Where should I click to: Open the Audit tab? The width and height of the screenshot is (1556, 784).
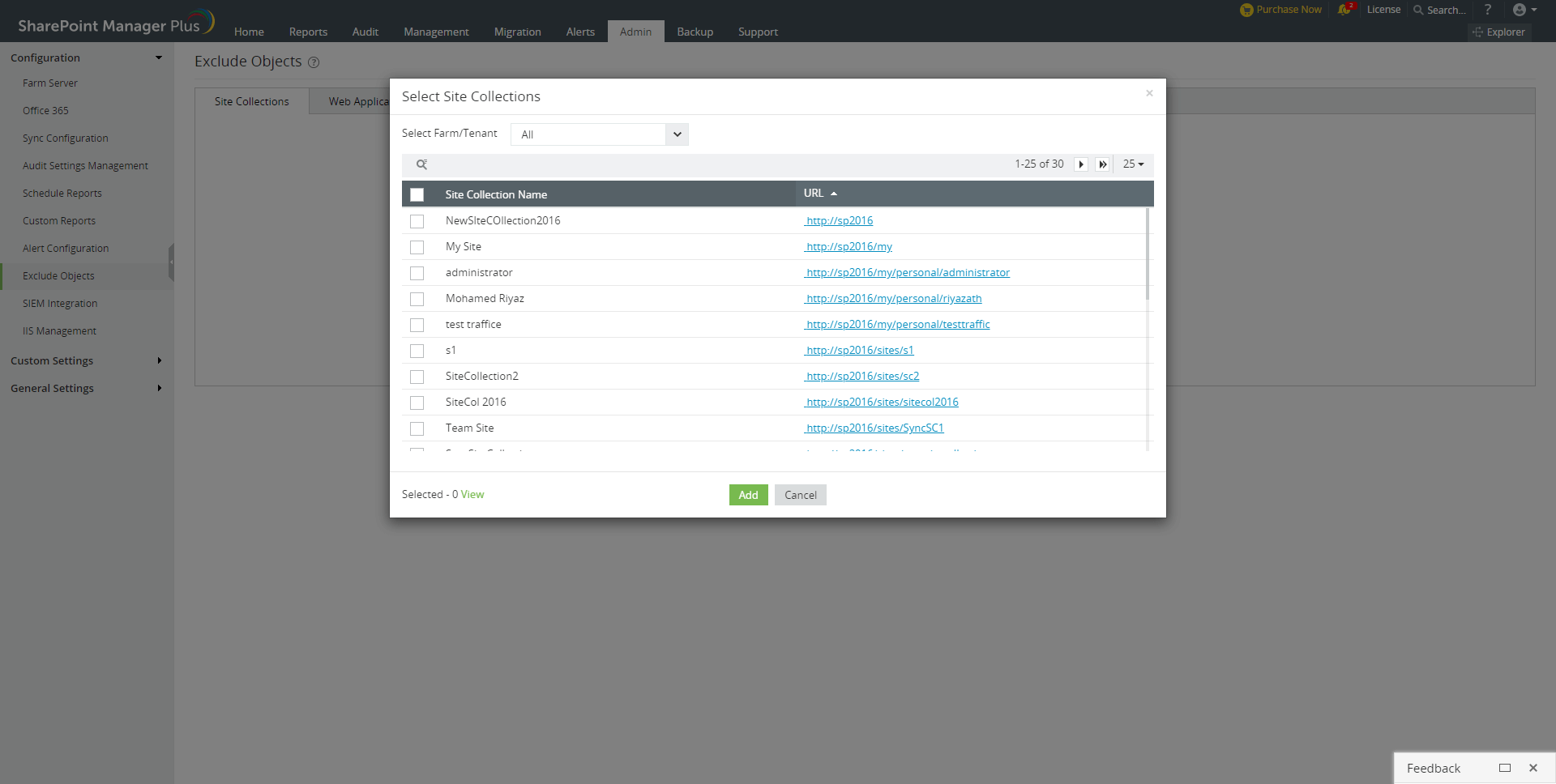pos(365,32)
